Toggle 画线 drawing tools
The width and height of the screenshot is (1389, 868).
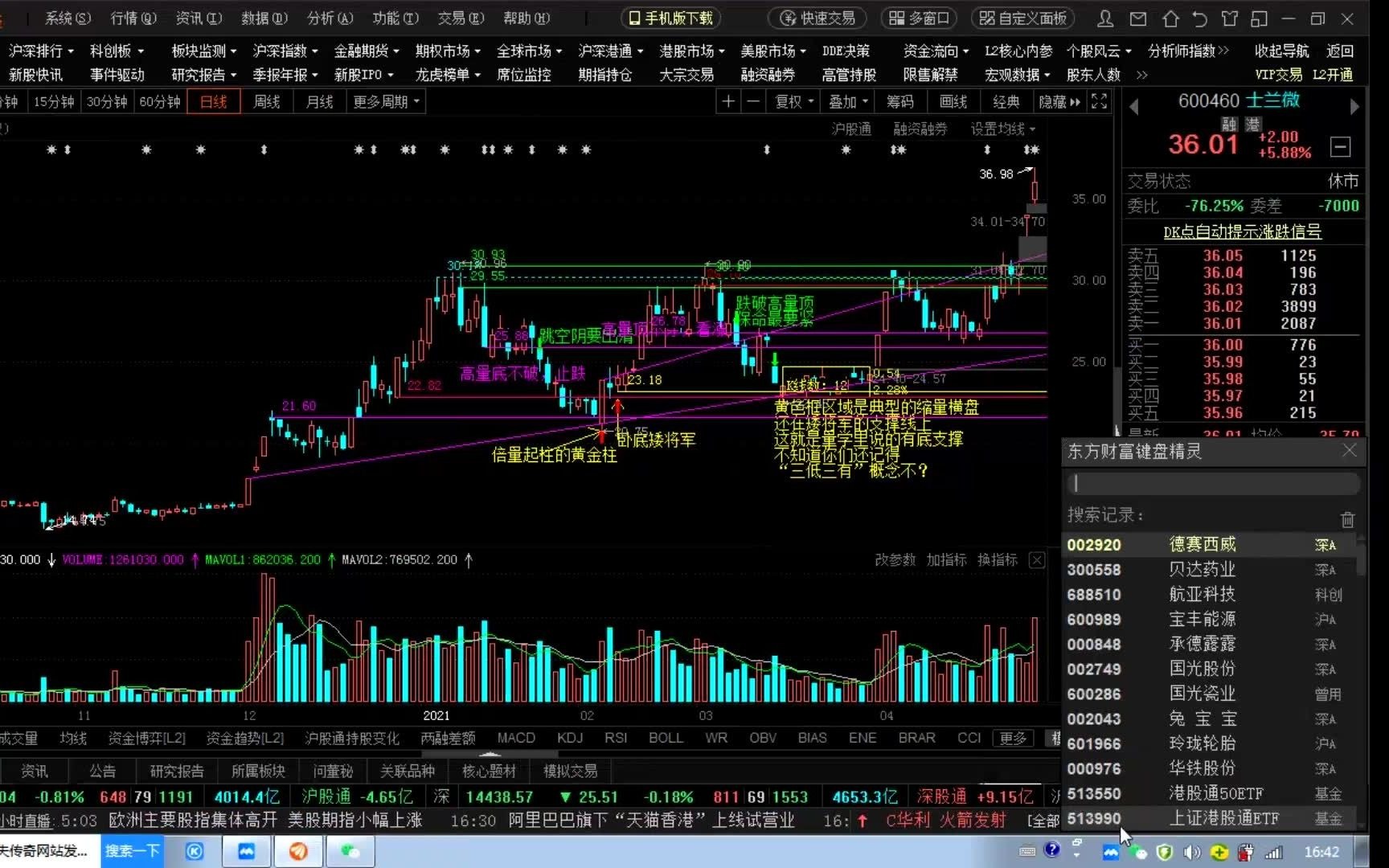coord(953,101)
